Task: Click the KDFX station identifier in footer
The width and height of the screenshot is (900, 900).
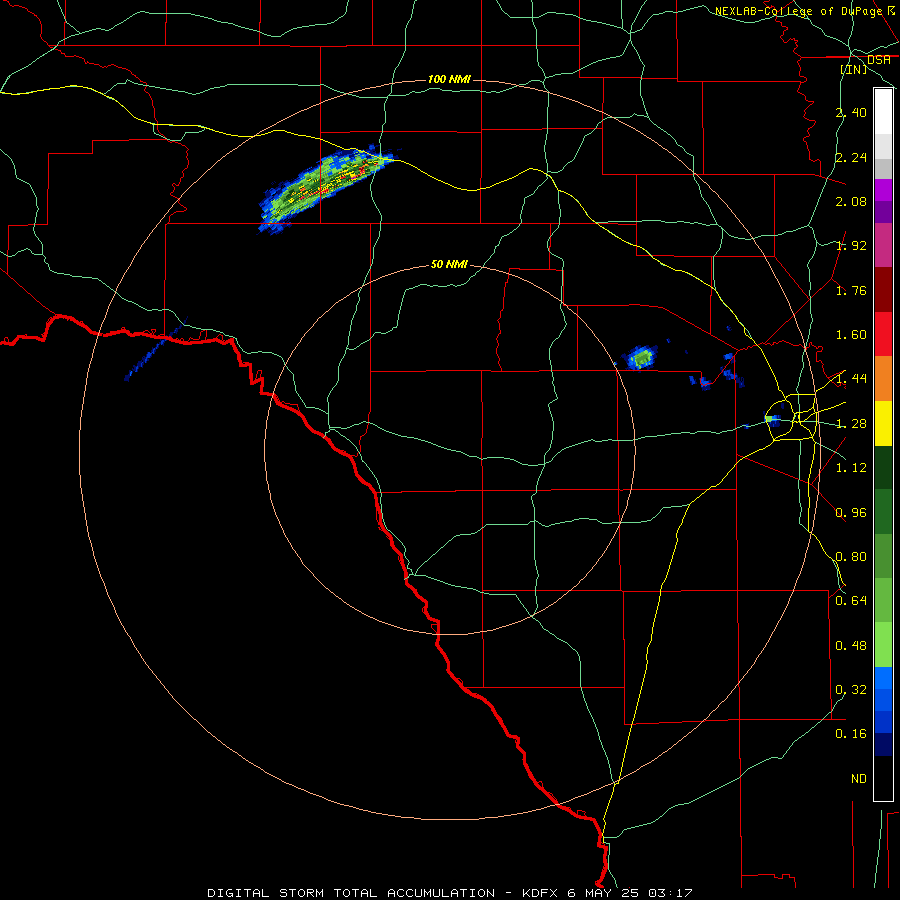Action: pyautogui.click(x=542, y=893)
